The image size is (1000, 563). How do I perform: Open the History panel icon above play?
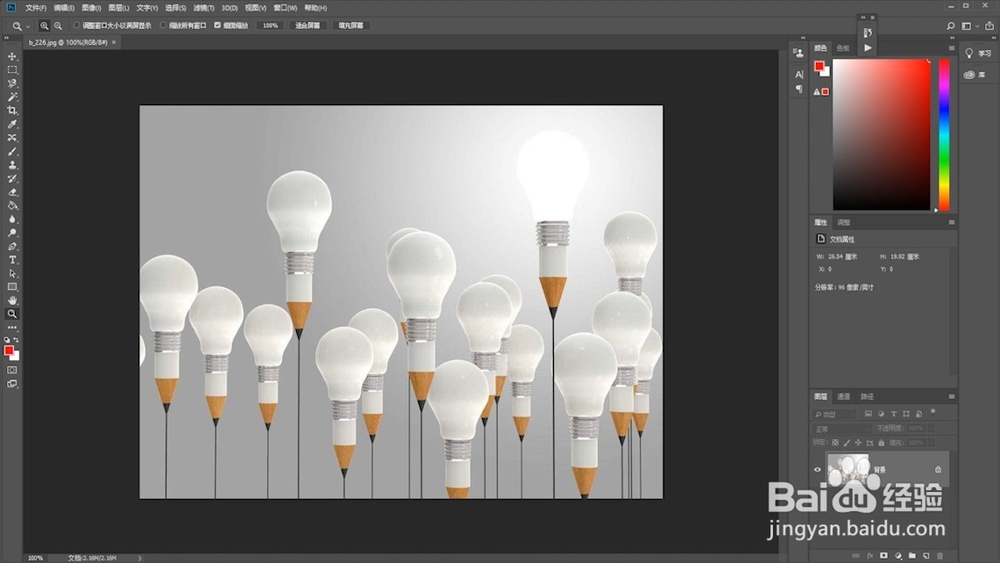point(867,33)
